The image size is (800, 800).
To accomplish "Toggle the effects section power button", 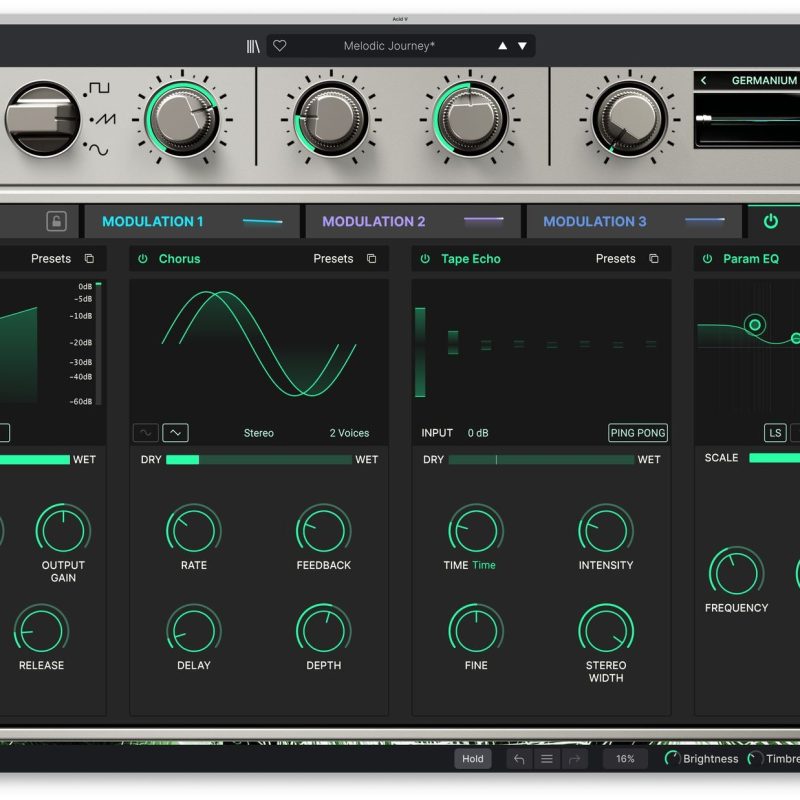I will coord(770,221).
